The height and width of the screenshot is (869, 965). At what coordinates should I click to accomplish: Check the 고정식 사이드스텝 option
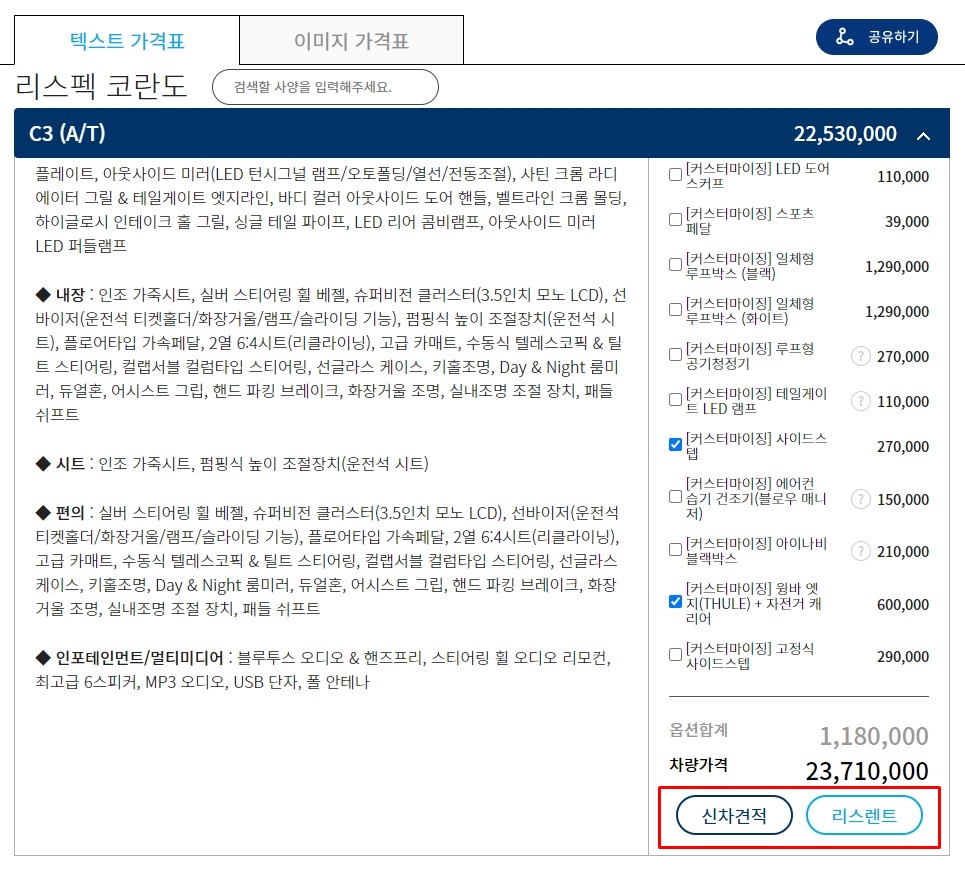tap(675, 654)
